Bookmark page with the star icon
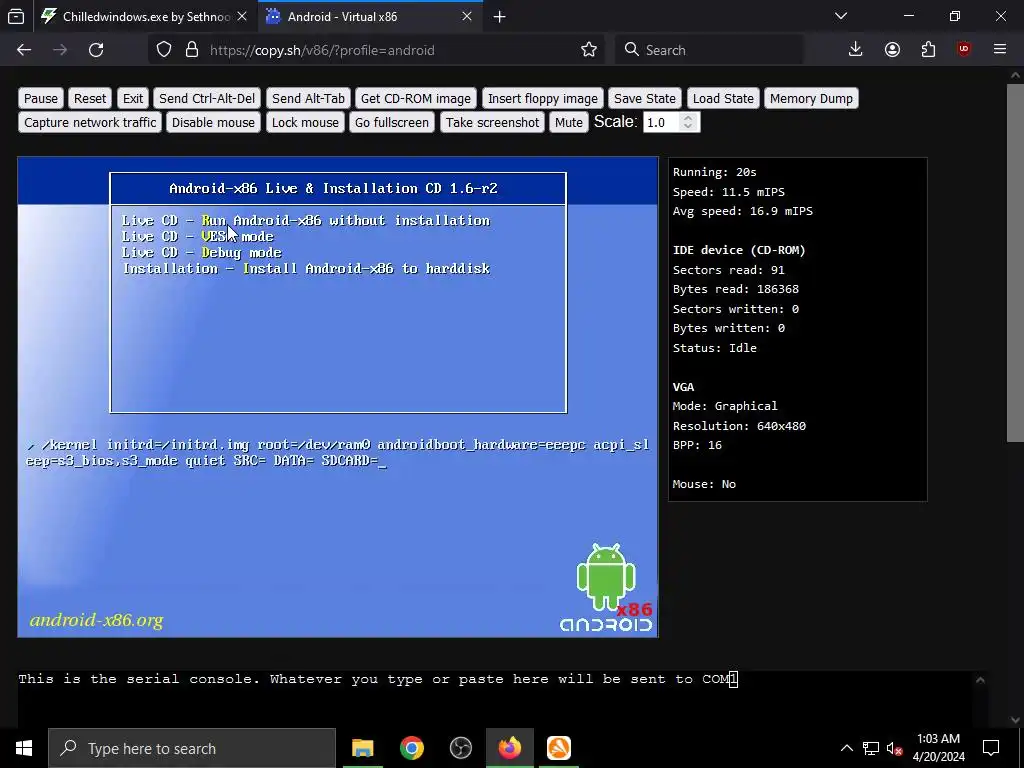Viewport: 1024px width, 768px height. pos(589,50)
